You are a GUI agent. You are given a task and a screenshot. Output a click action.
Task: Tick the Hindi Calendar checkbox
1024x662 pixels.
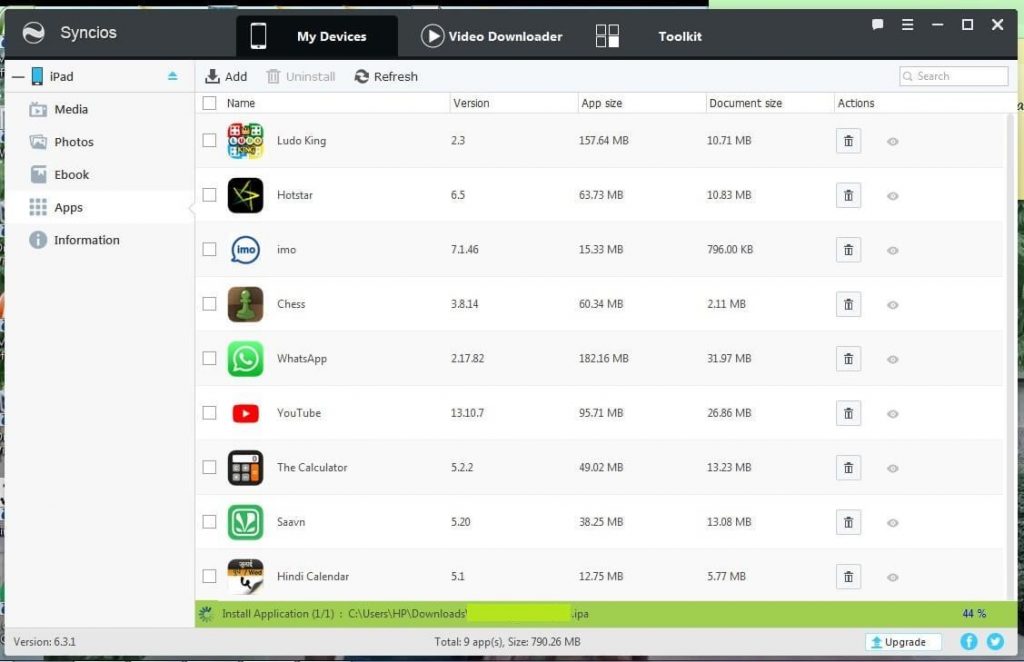209,576
